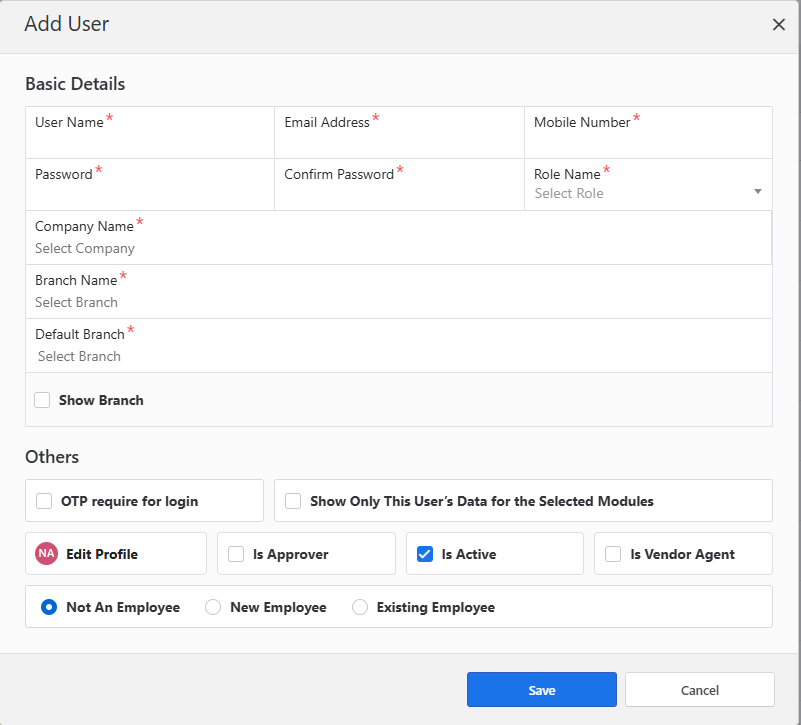Screen dimensions: 801x725
Task: Open the Default Branch selector
Action: (x=398, y=356)
